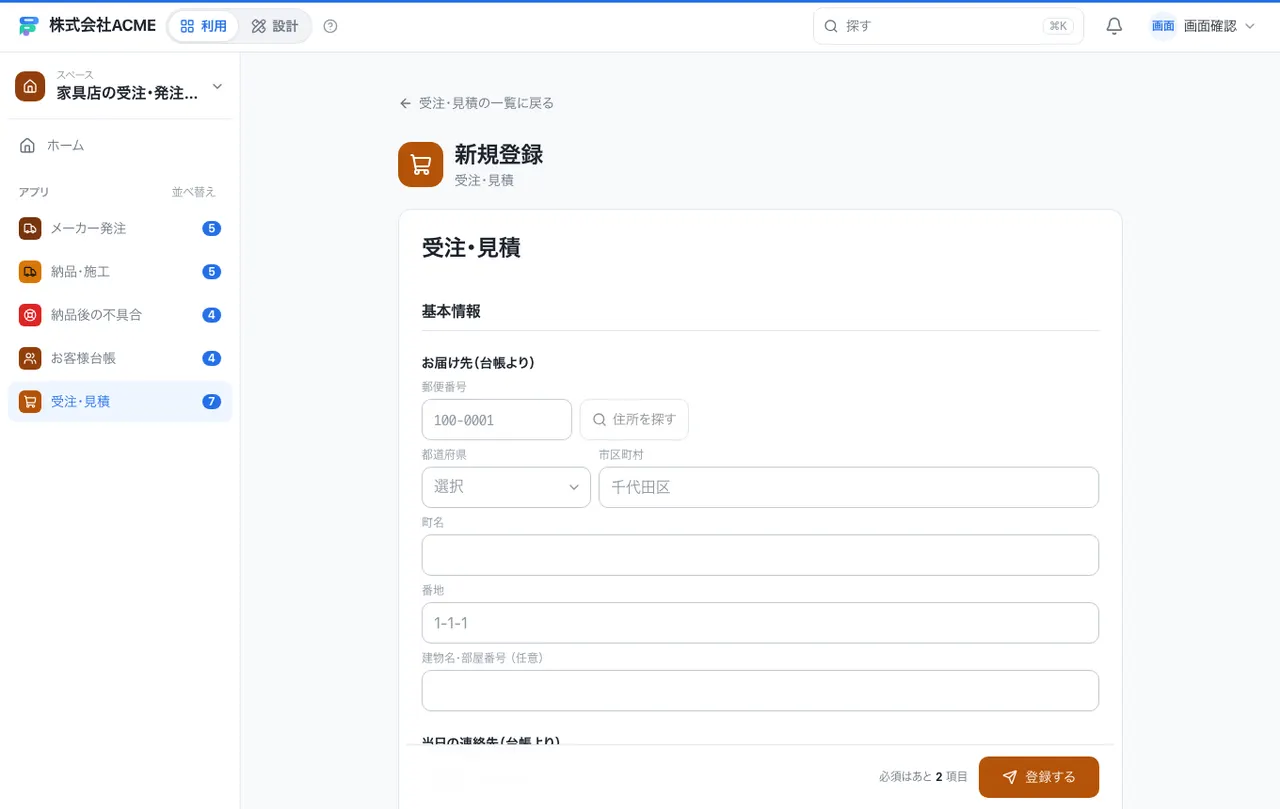The height and width of the screenshot is (809, 1280).
Task: Click the 基本情報 section heading
Action: click(451, 311)
